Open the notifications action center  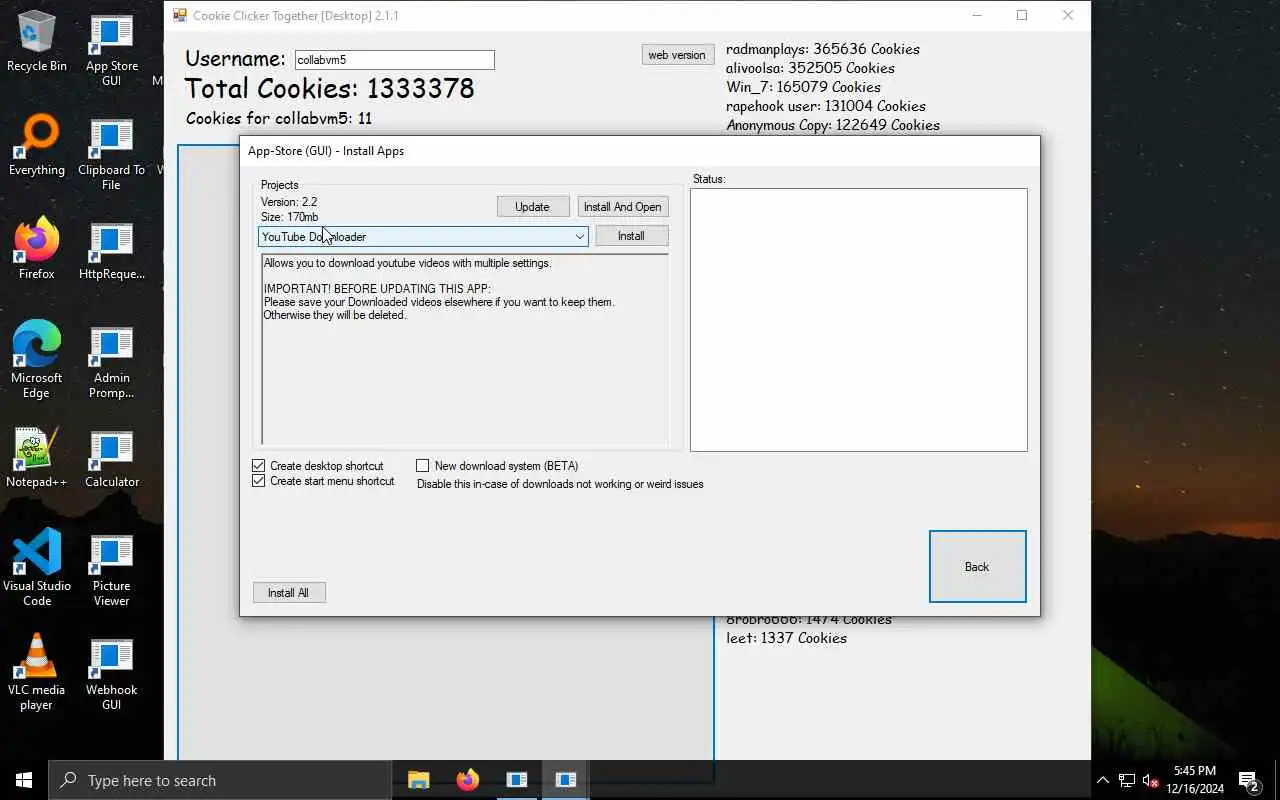(1249, 780)
